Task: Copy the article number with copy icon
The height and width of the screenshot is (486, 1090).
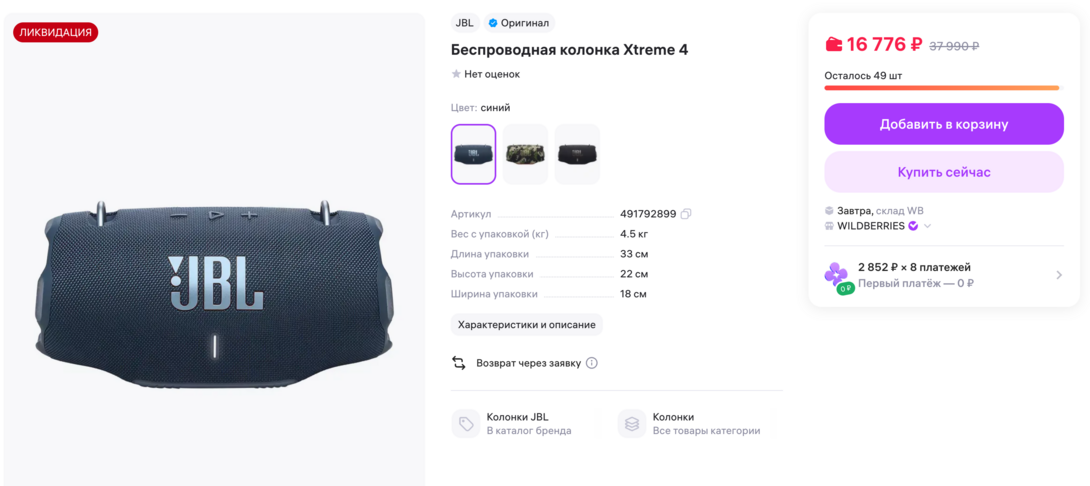Action: point(685,214)
